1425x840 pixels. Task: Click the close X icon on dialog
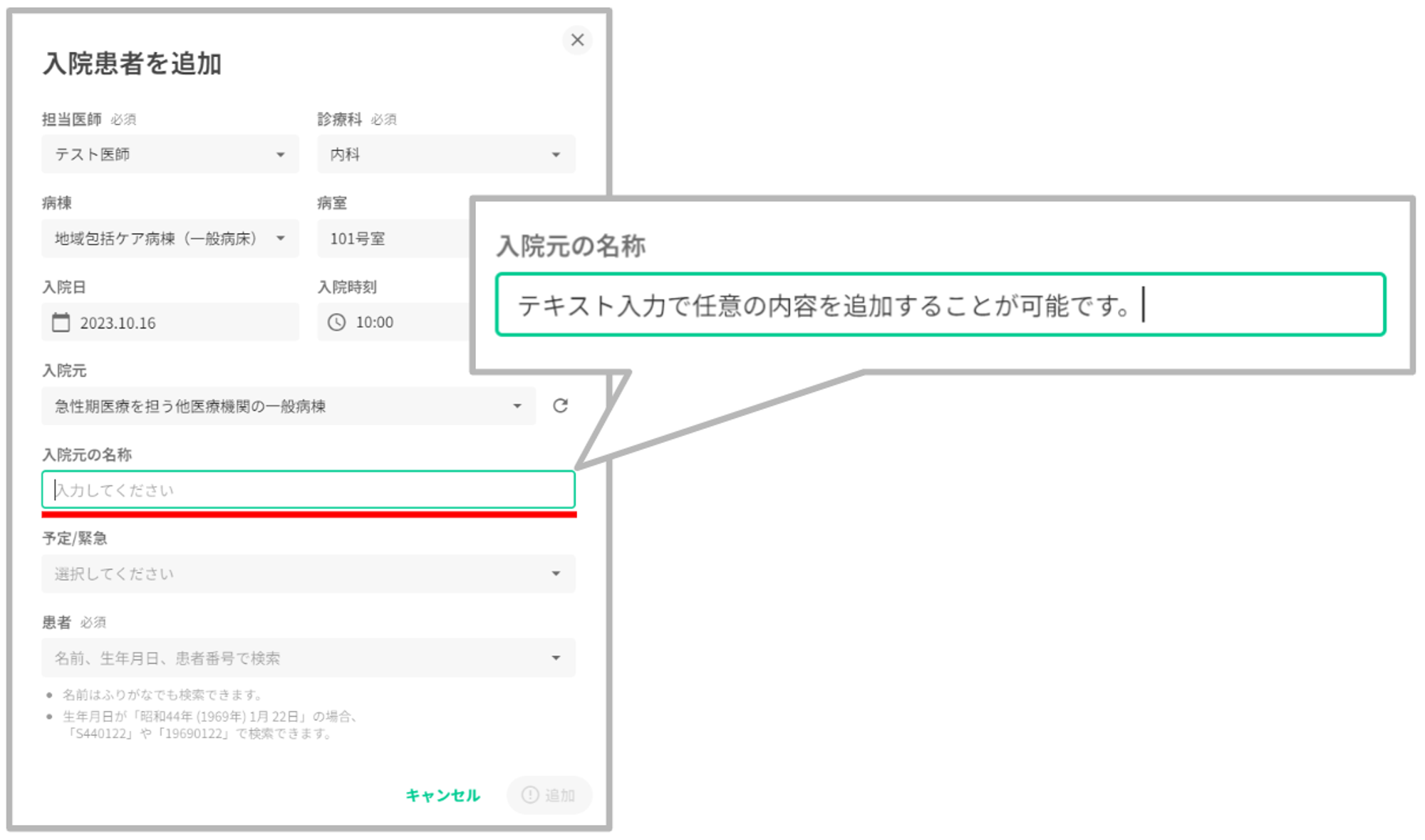tap(577, 40)
